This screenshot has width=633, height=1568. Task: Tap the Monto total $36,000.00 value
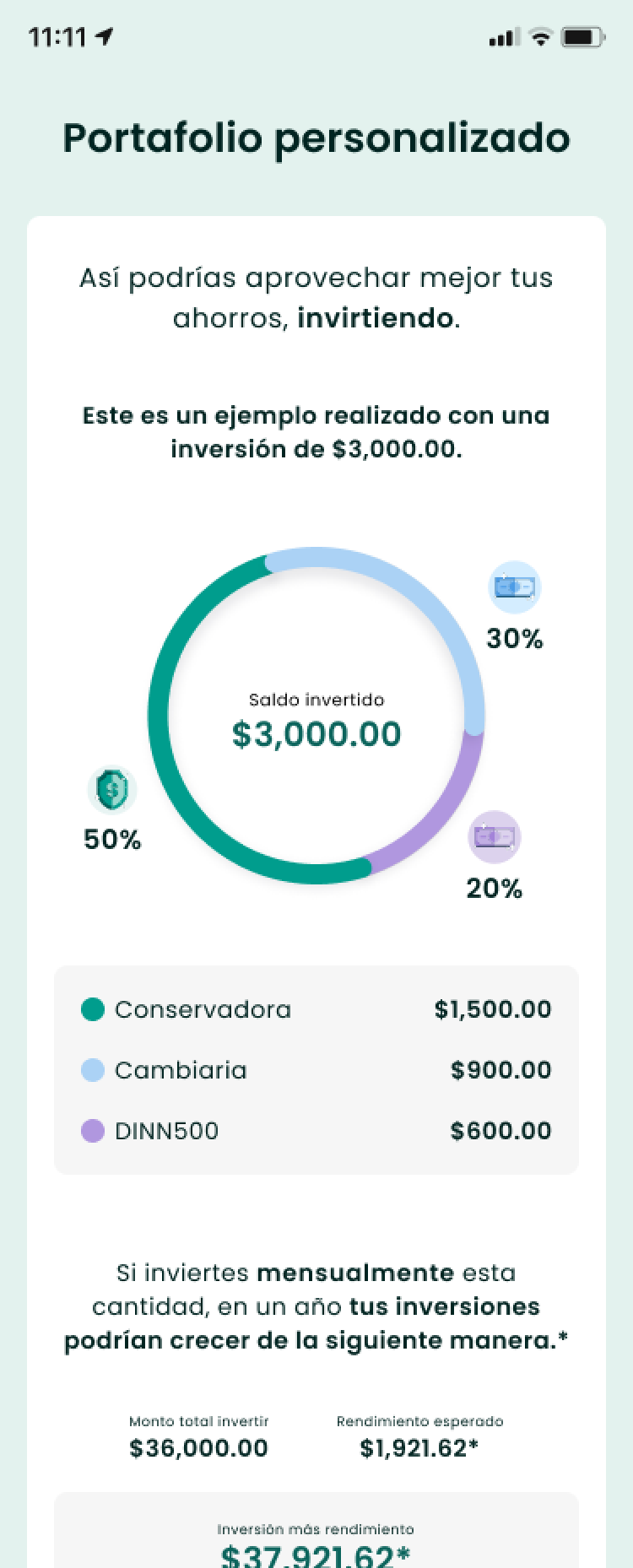(x=198, y=1448)
